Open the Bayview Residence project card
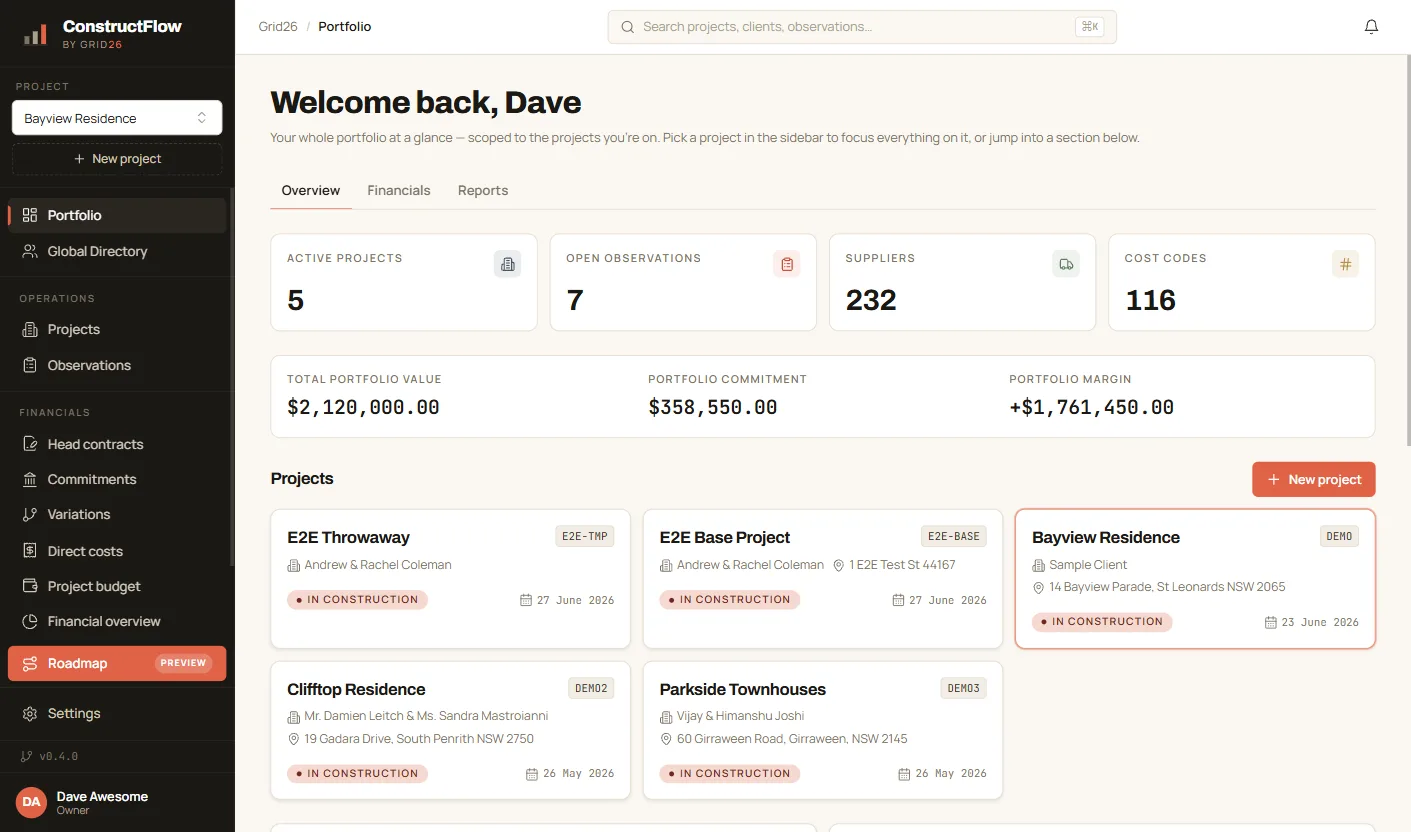 tap(1195, 579)
